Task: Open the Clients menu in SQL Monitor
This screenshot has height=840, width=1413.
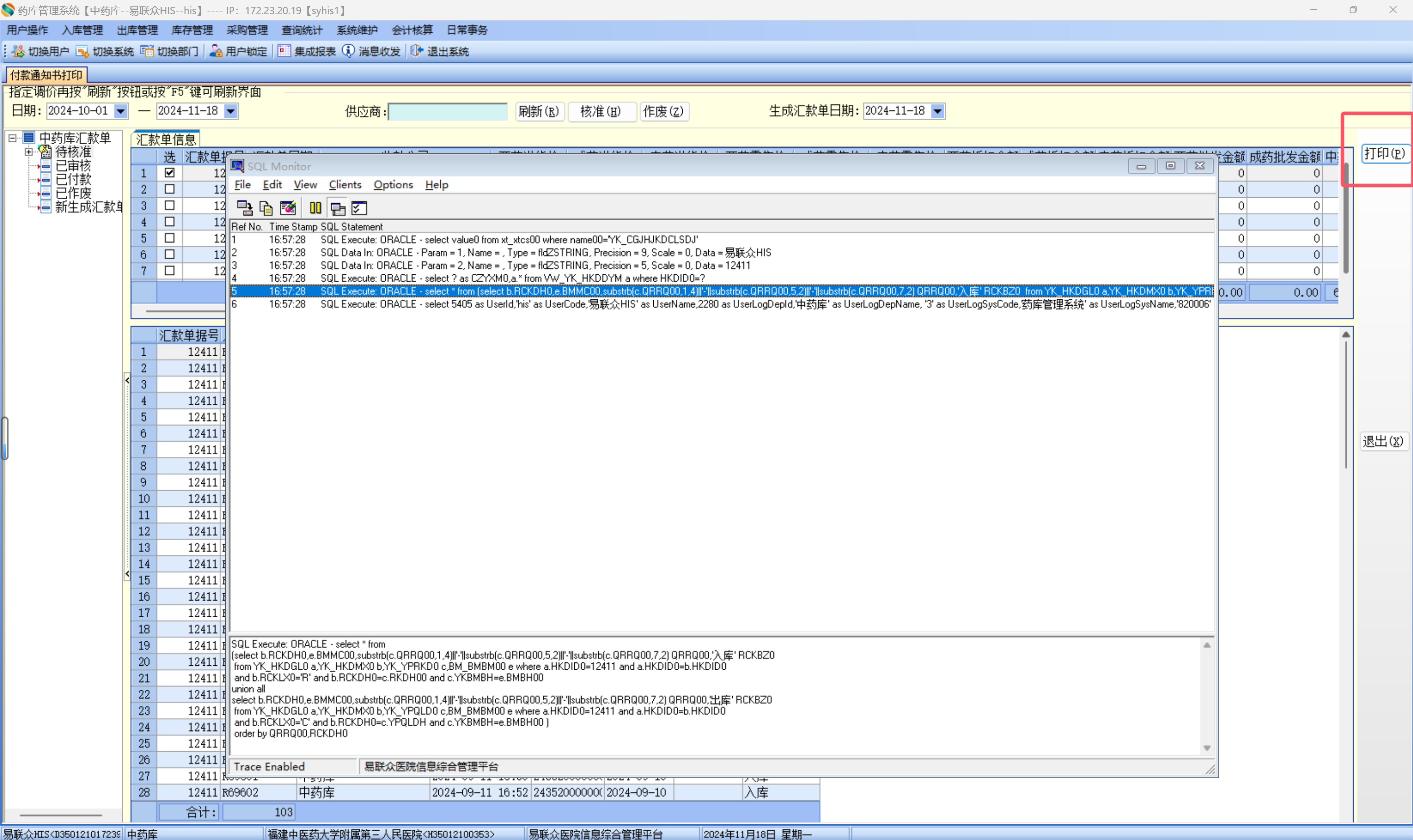Action: pyautogui.click(x=345, y=184)
